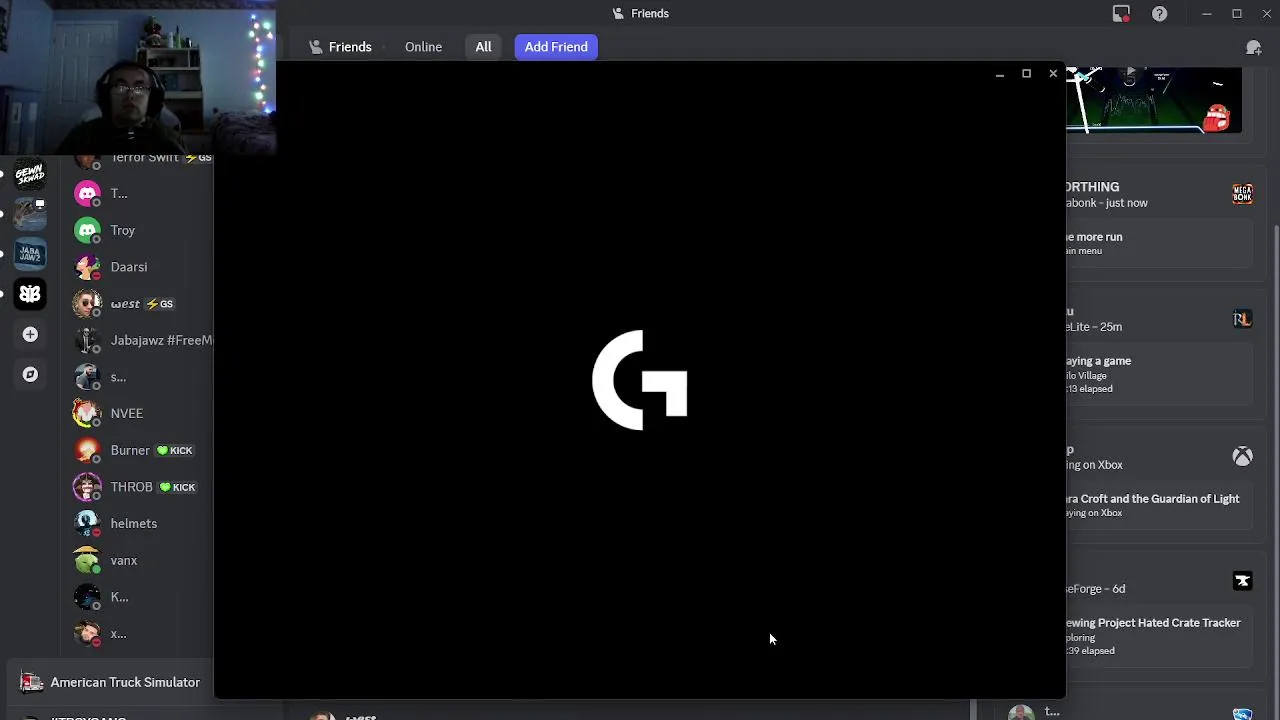This screenshot has height=720, width=1280.
Task: Open the Help question mark icon
Action: pos(1159,13)
